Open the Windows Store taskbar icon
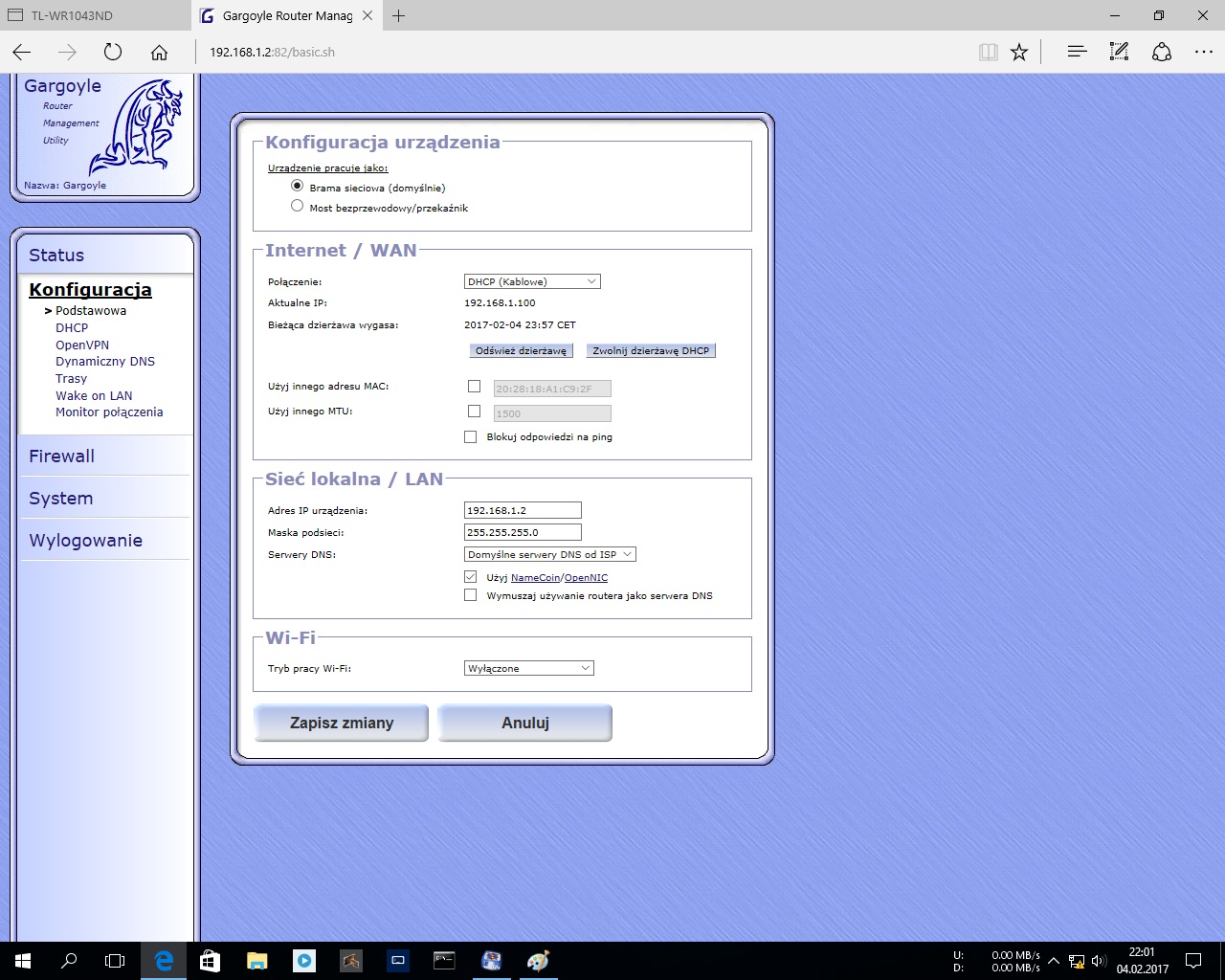The width and height of the screenshot is (1225, 980). click(210, 961)
